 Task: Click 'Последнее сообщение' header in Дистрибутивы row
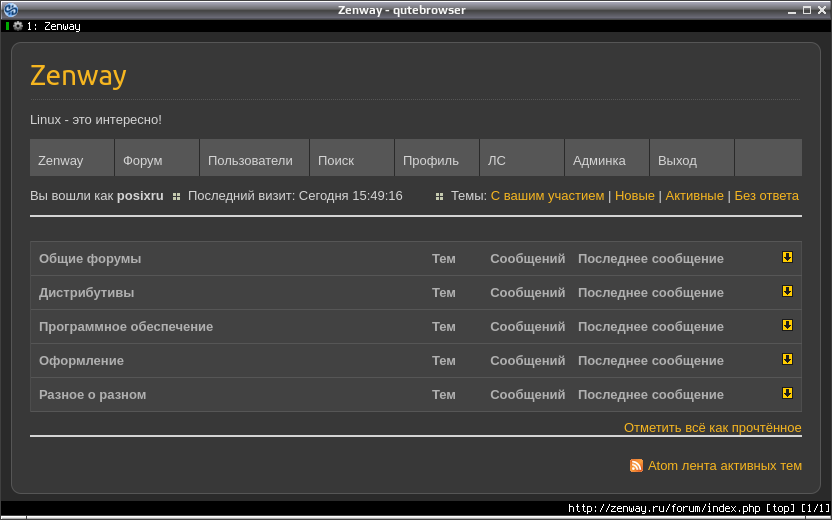651,293
